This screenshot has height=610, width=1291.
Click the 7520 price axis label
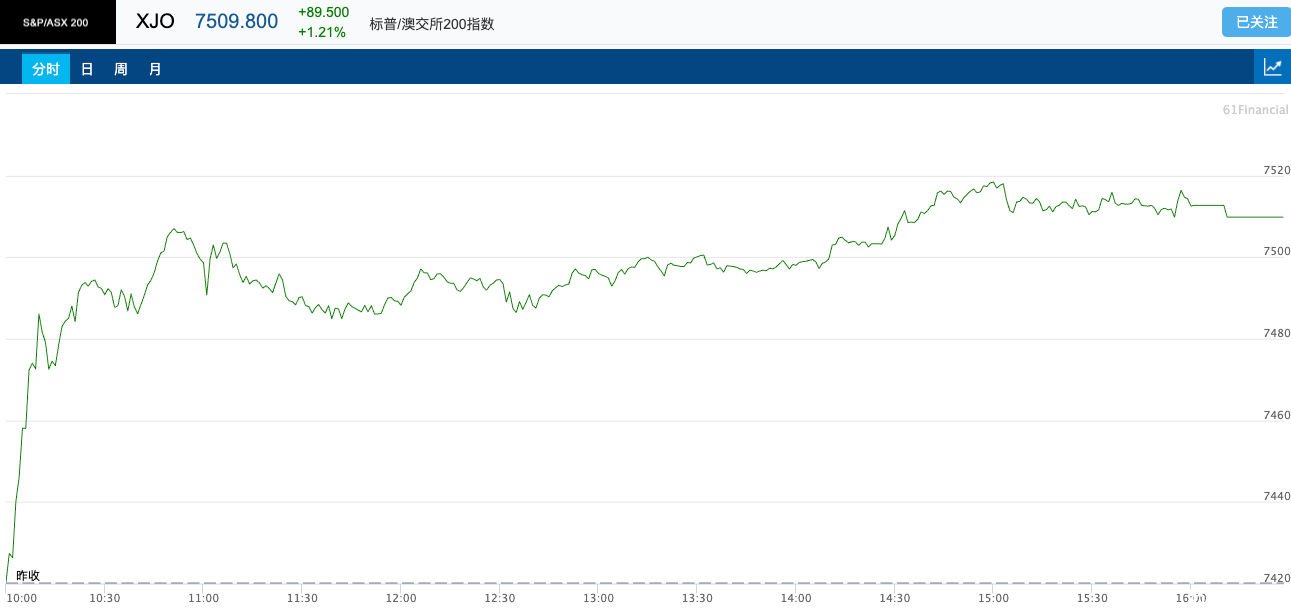(x=1276, y=170)
